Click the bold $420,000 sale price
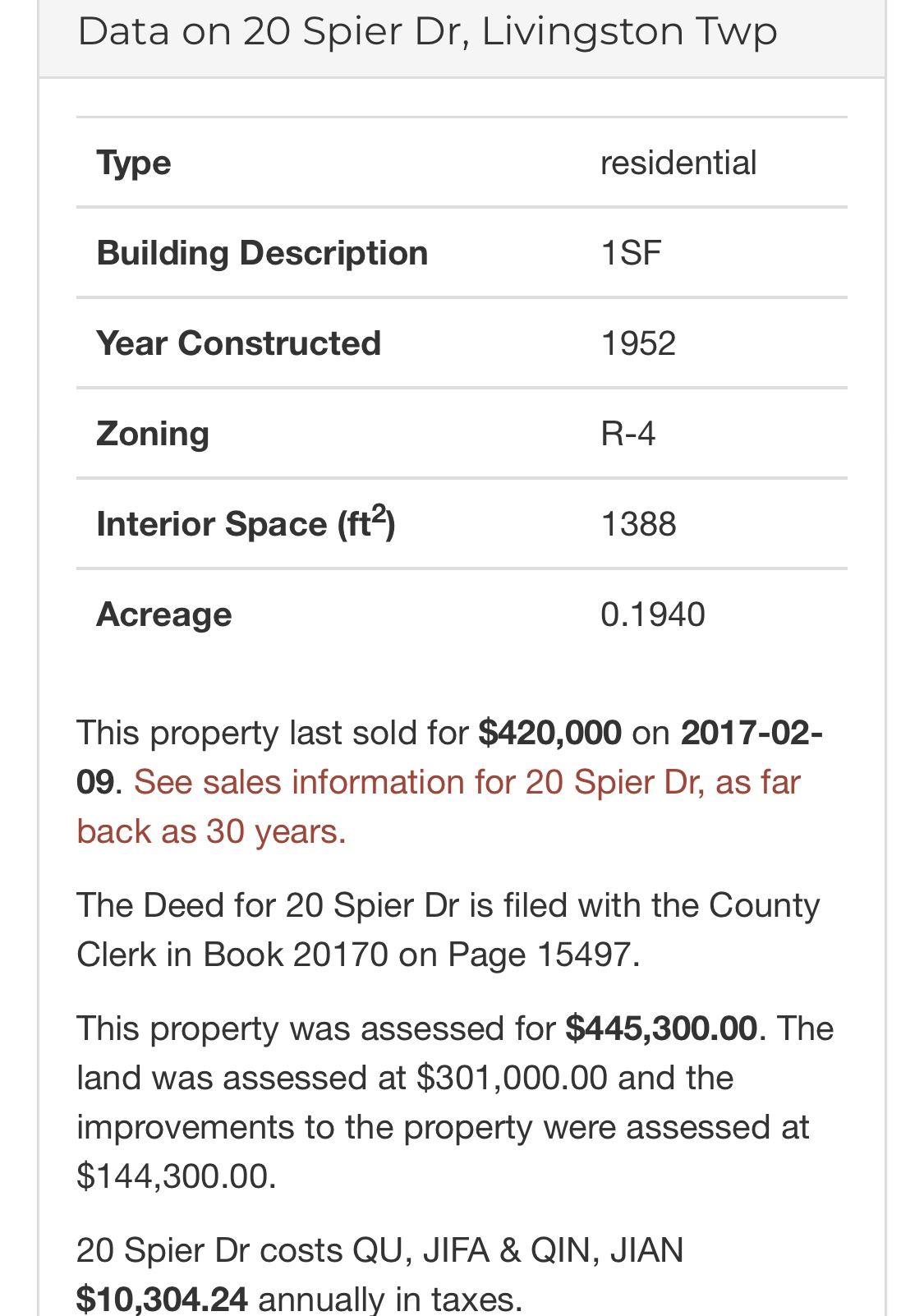The height and width of the screenshot is (1316, 924). 549,733
